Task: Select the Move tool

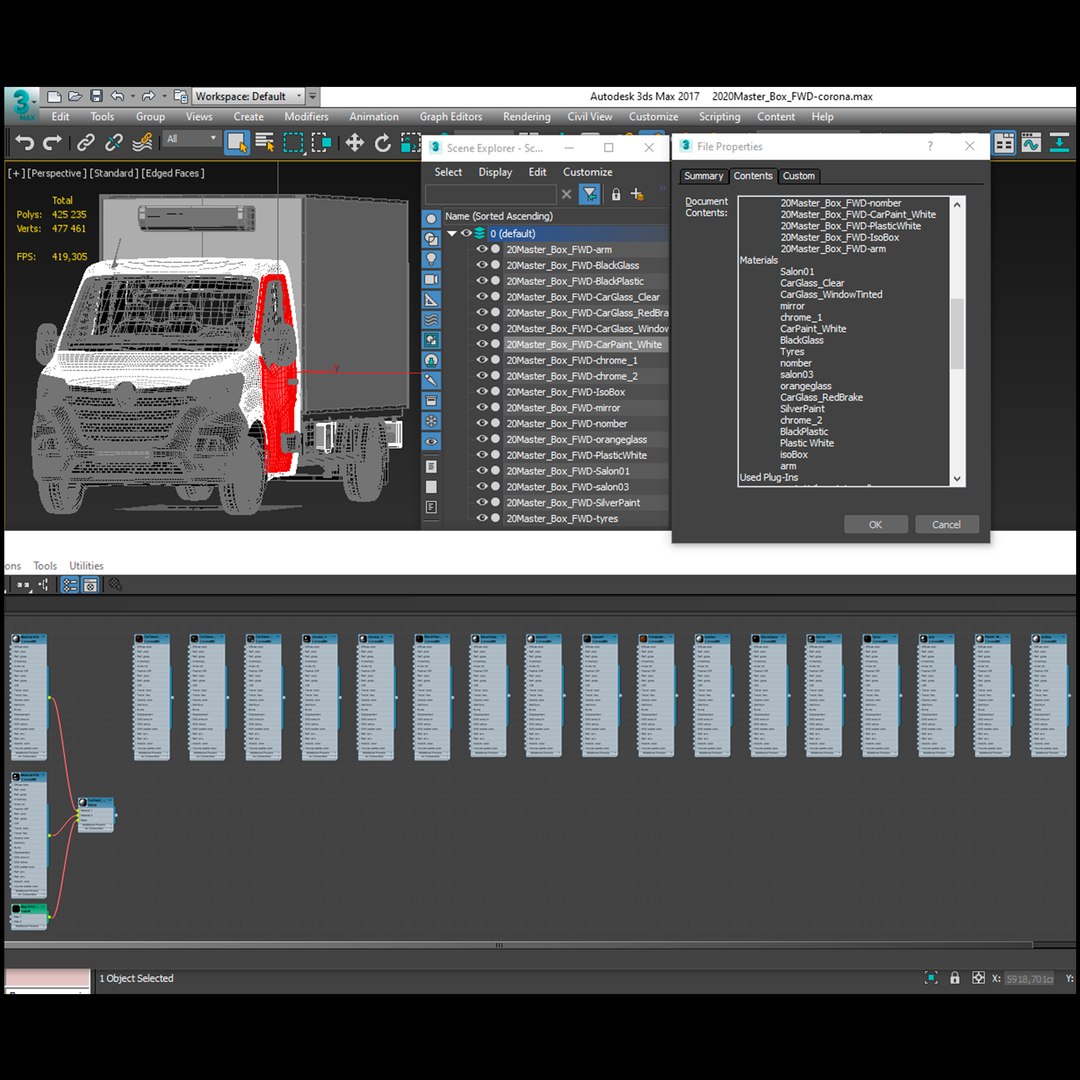Action: point(355,143)
